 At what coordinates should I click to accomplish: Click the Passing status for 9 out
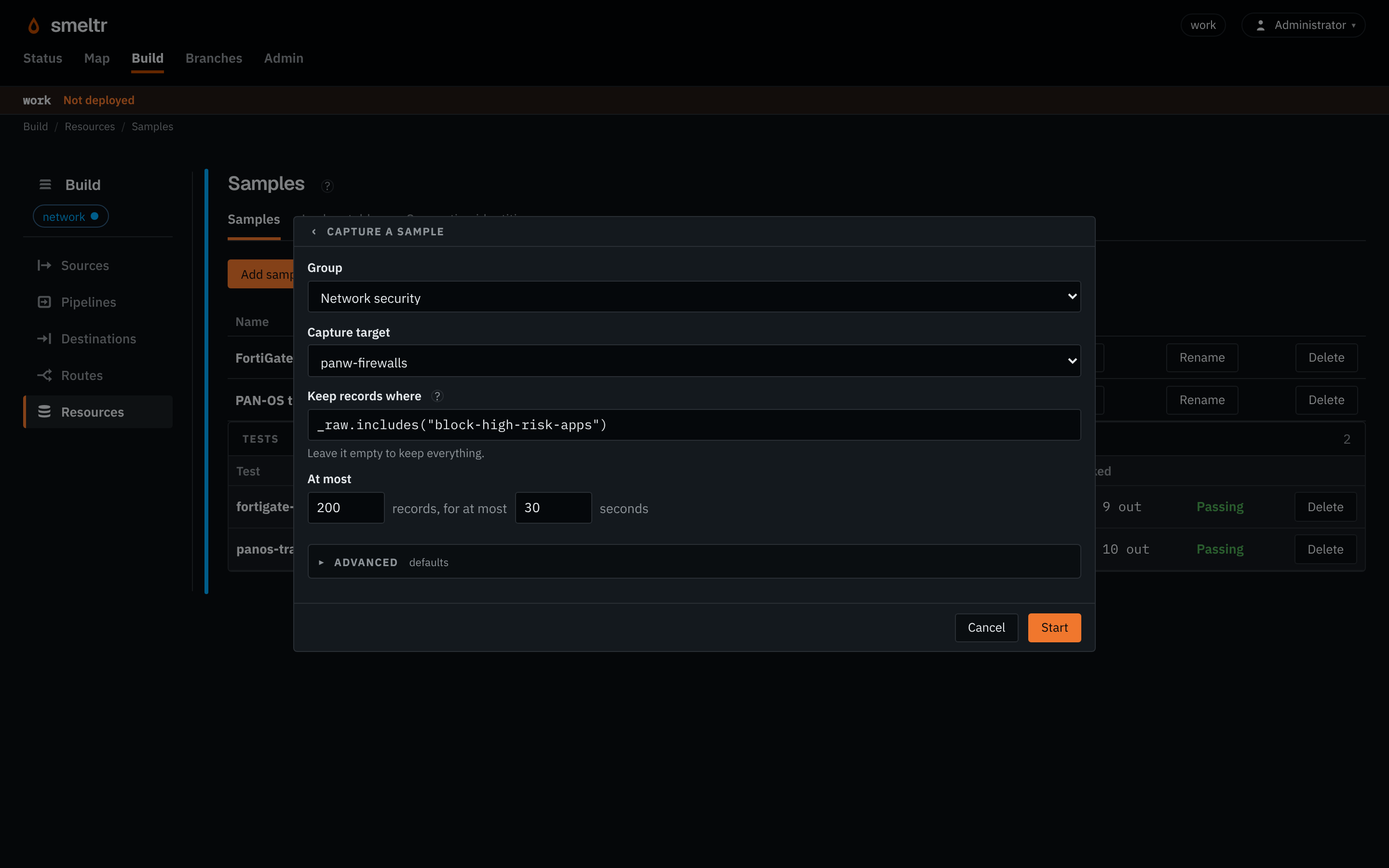click(x=1220, y=507)
